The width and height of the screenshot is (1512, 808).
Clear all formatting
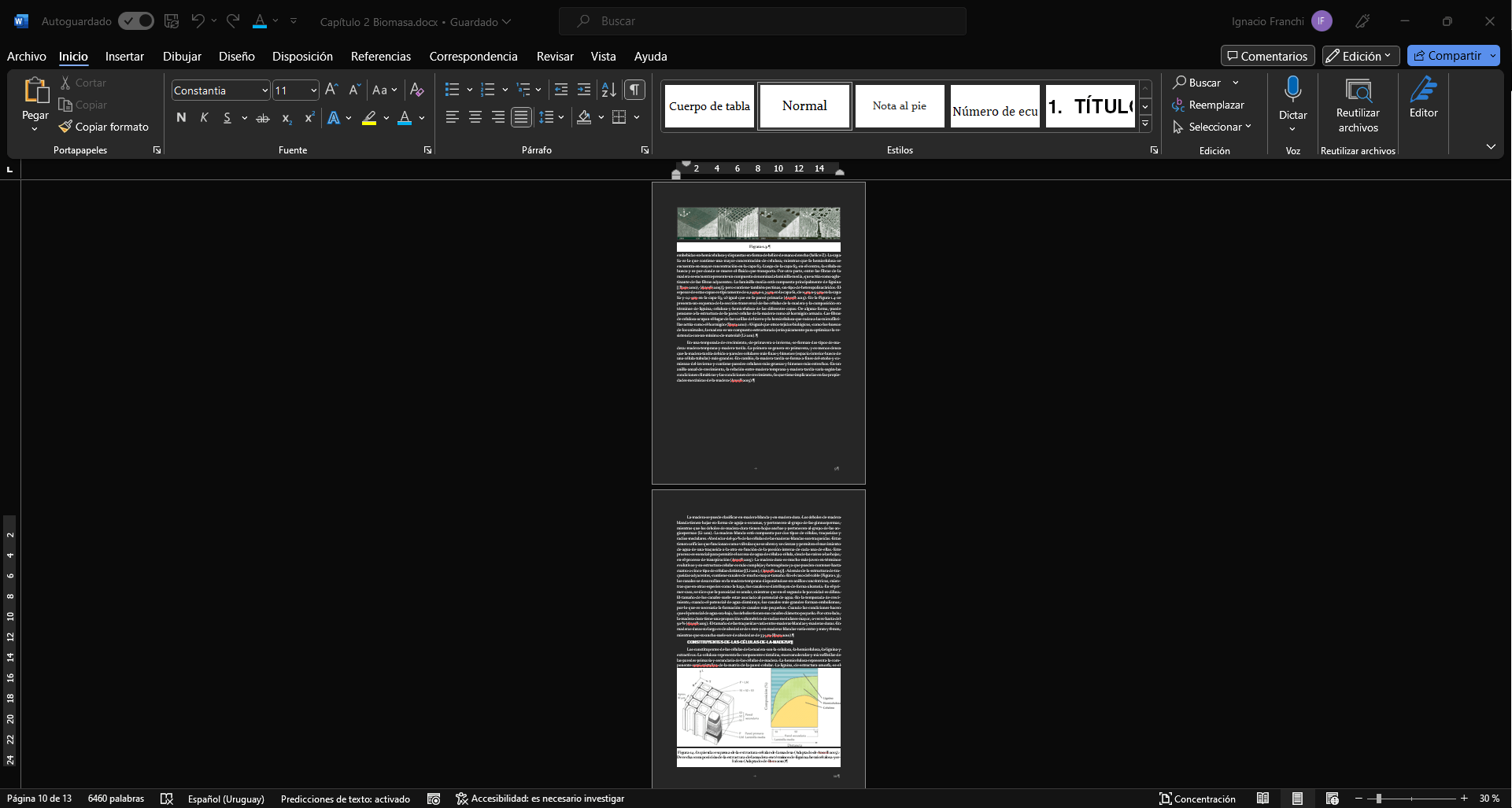tap(417, 90)
